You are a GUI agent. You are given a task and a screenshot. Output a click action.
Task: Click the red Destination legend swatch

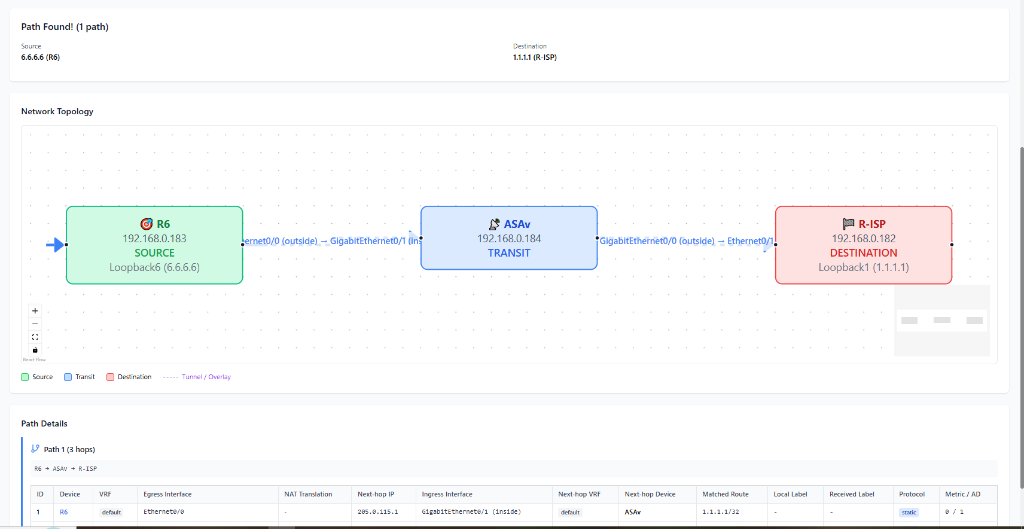coord(110,377)
